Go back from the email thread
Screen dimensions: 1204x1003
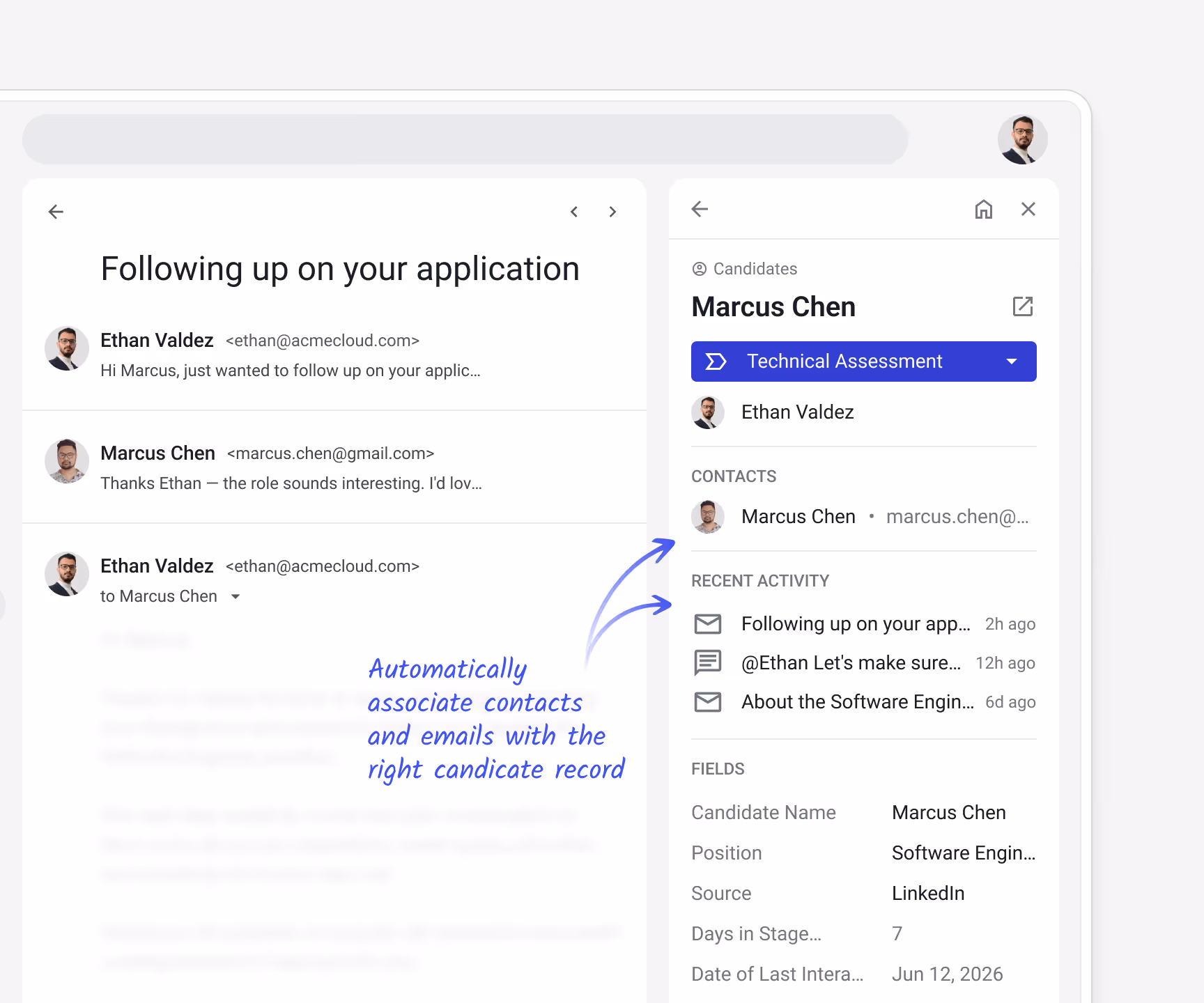click(x=56, y=212)
